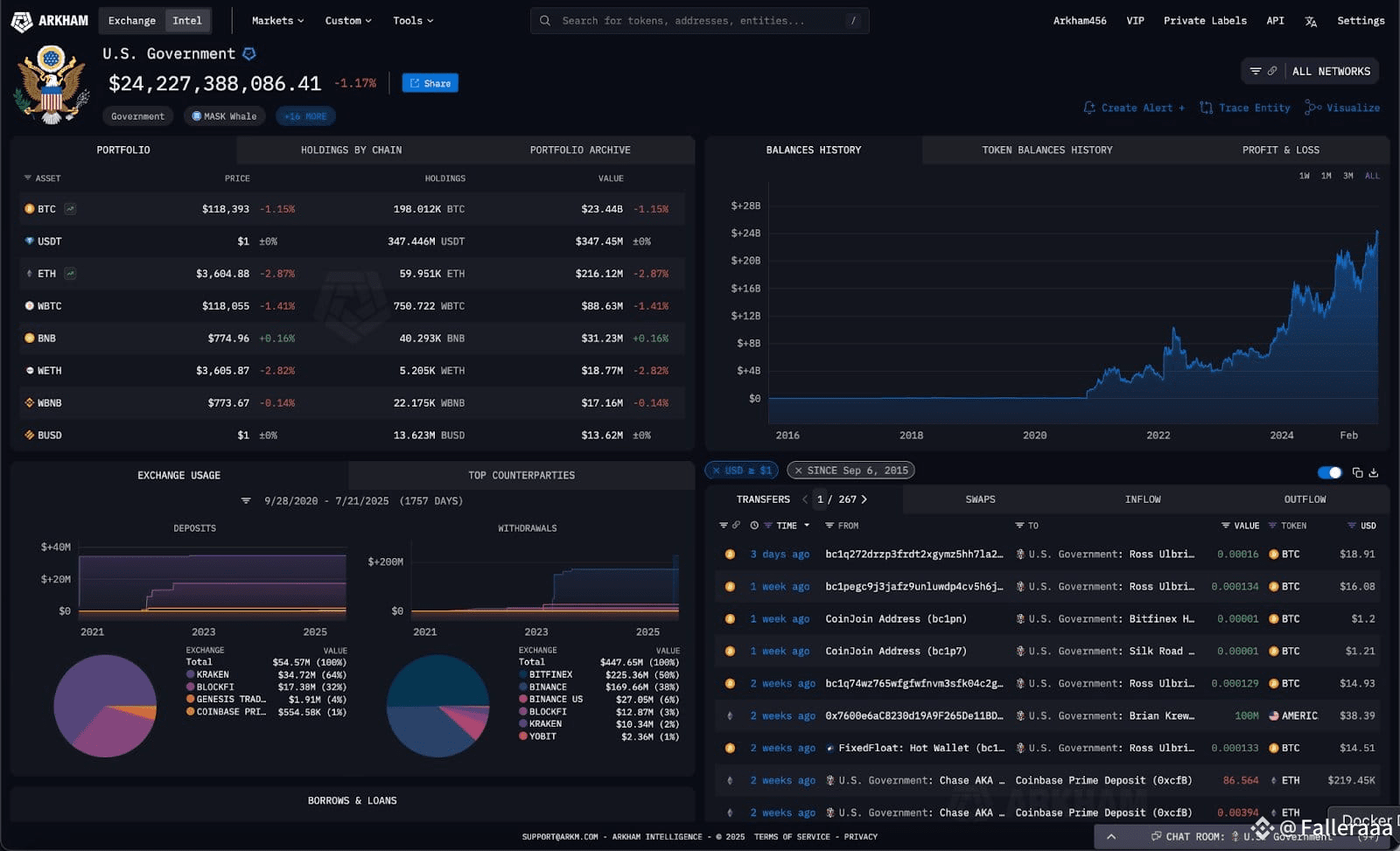Image resolution: width=1400 pixels, height=851 pixels.
Task: Open Settings in top bar
Action: coord(1361,21)
